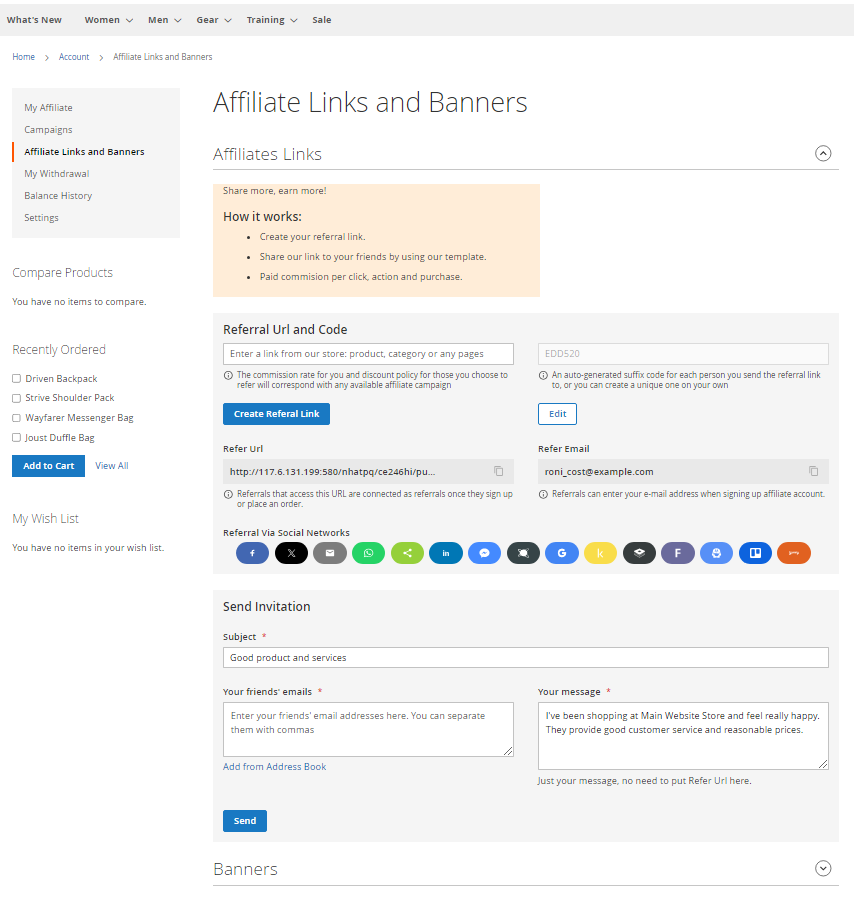Check the Driven Backpack checkbox
This screenshot has height=898, width=854.
[16, 379]
